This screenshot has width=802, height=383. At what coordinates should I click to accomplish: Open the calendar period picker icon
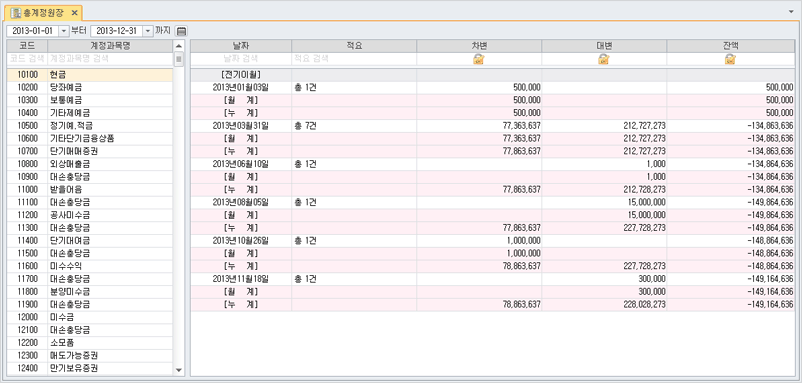point(182,31)
